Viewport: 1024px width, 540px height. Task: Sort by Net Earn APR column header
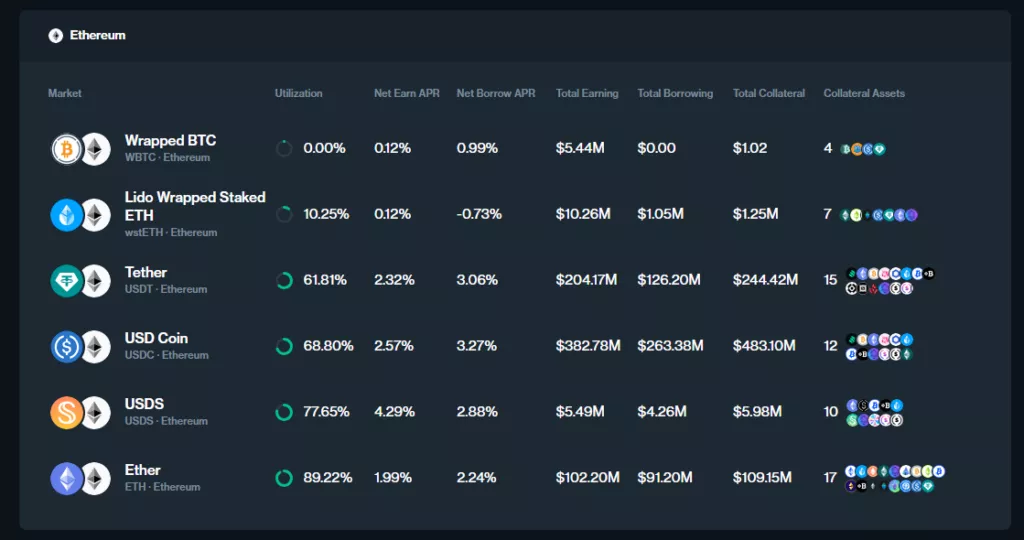pyautogui.click(x=407, y=93)
